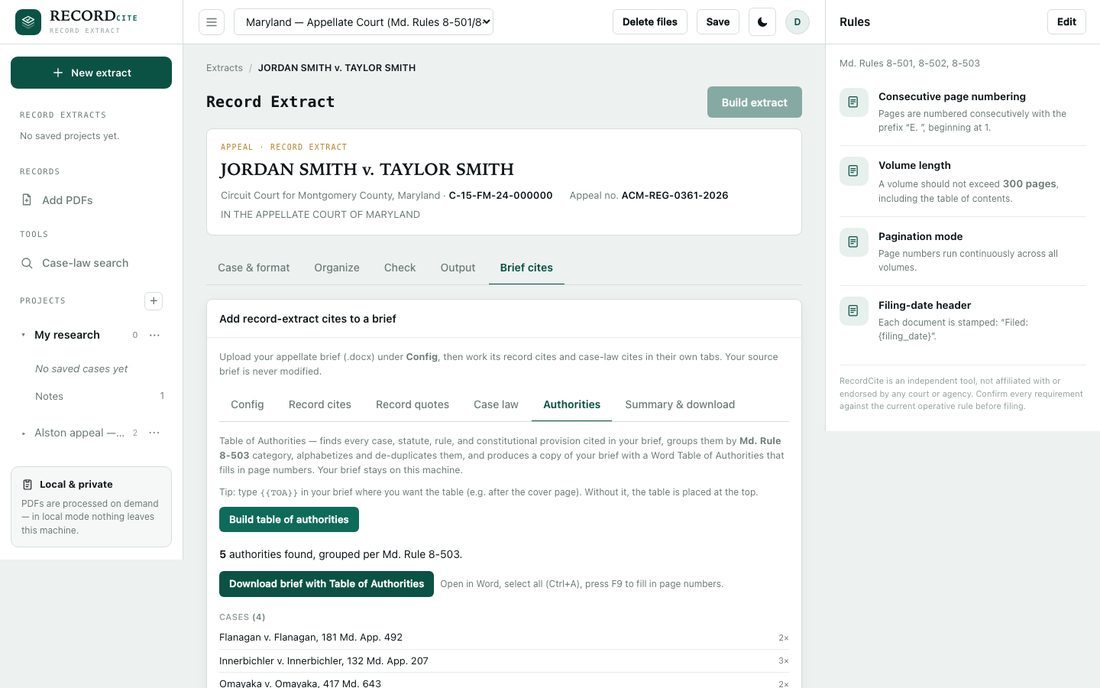Select the Case law sub-tab
Viewport: 1100px width, 688px height.
pos(495,405)
